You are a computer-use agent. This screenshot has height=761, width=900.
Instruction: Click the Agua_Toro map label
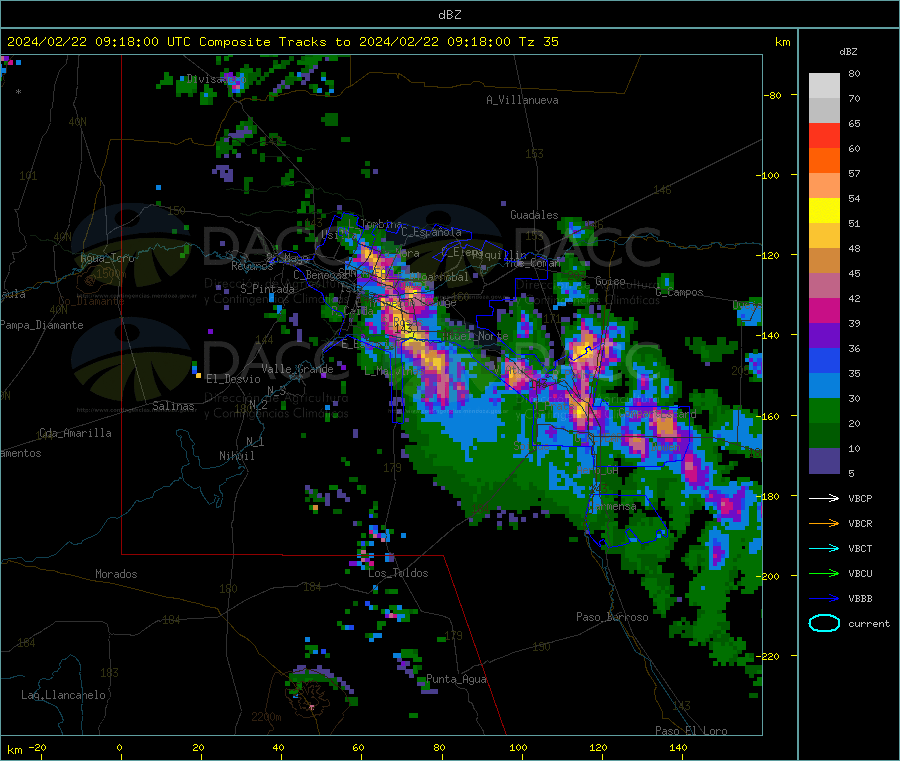107,258
